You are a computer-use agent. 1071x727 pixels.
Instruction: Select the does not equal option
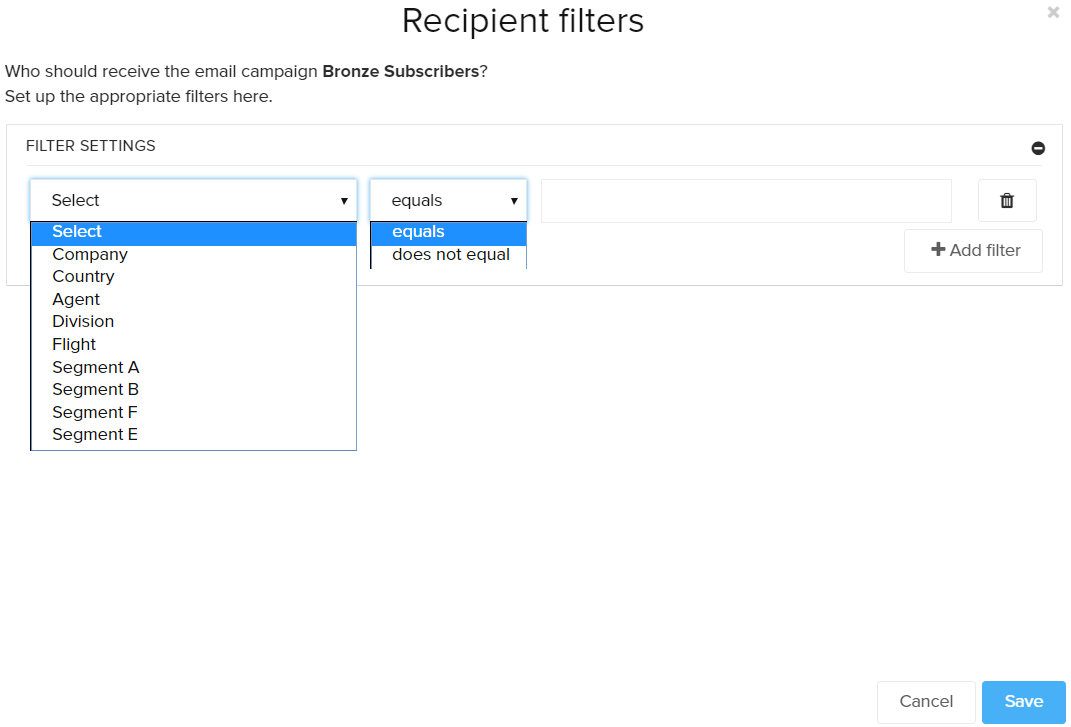450,254
